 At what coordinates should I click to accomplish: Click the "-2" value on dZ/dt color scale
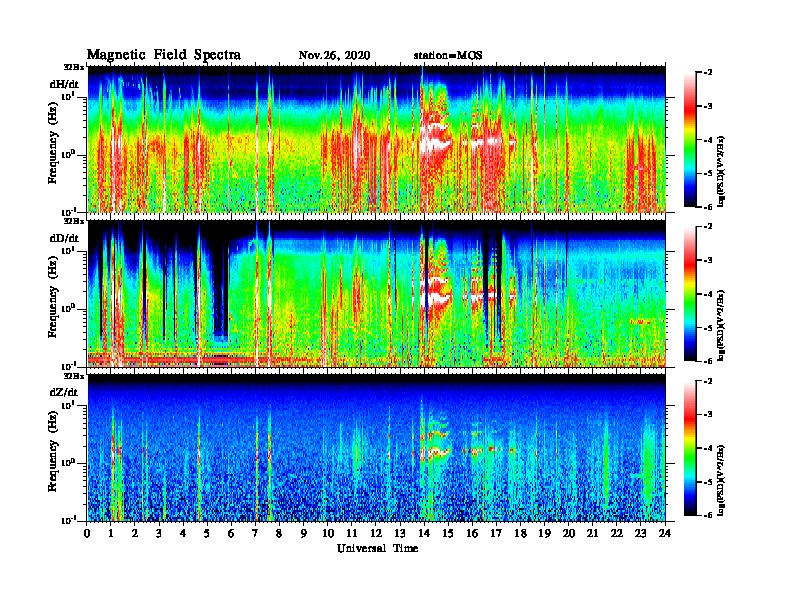708,381
